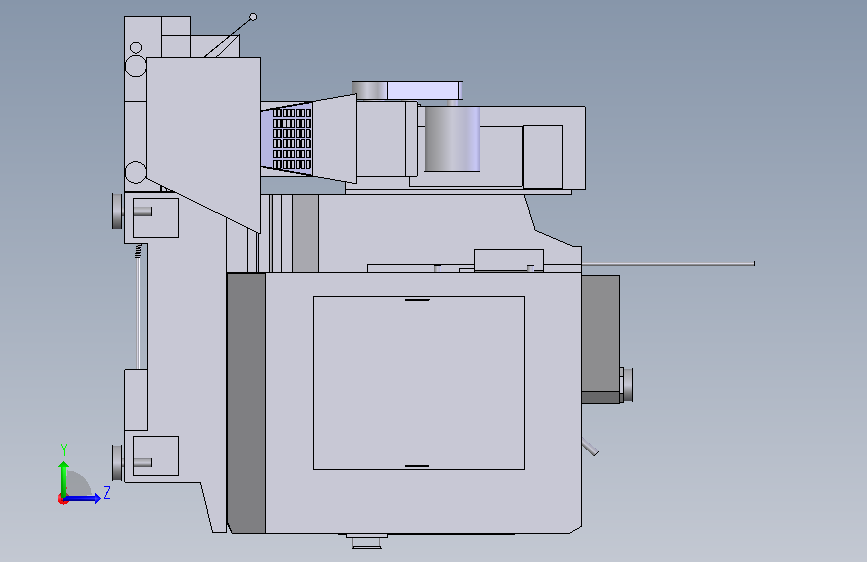Click the green Y axis arrow of the triad
The image size is (867, 562).
(64, 478)
